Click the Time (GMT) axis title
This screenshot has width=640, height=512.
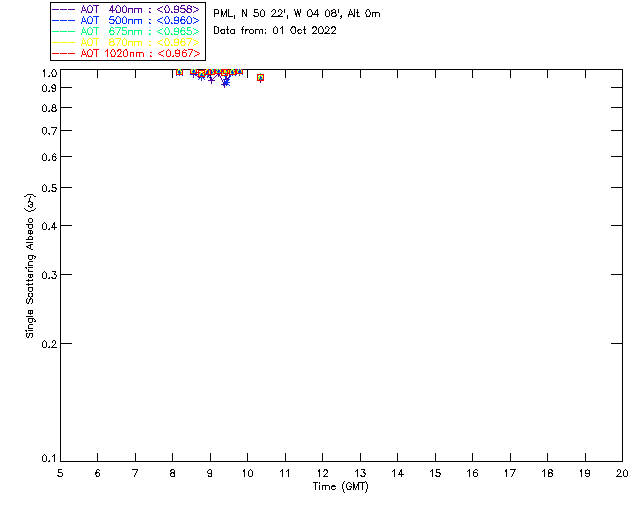[x=340, y=487]
